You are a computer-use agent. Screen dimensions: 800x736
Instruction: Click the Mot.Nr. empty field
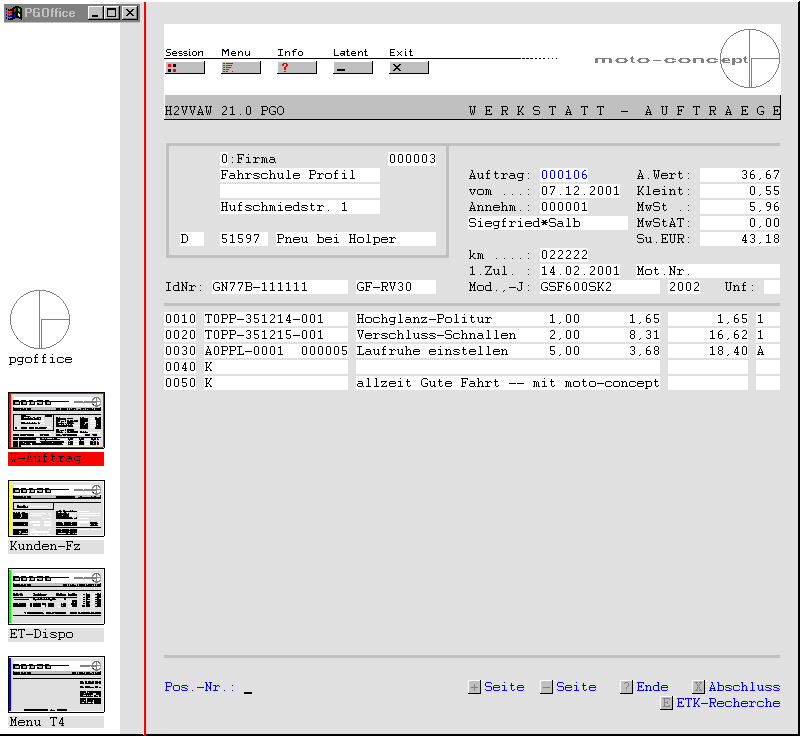pyautogui.click(x=734, y=271)
